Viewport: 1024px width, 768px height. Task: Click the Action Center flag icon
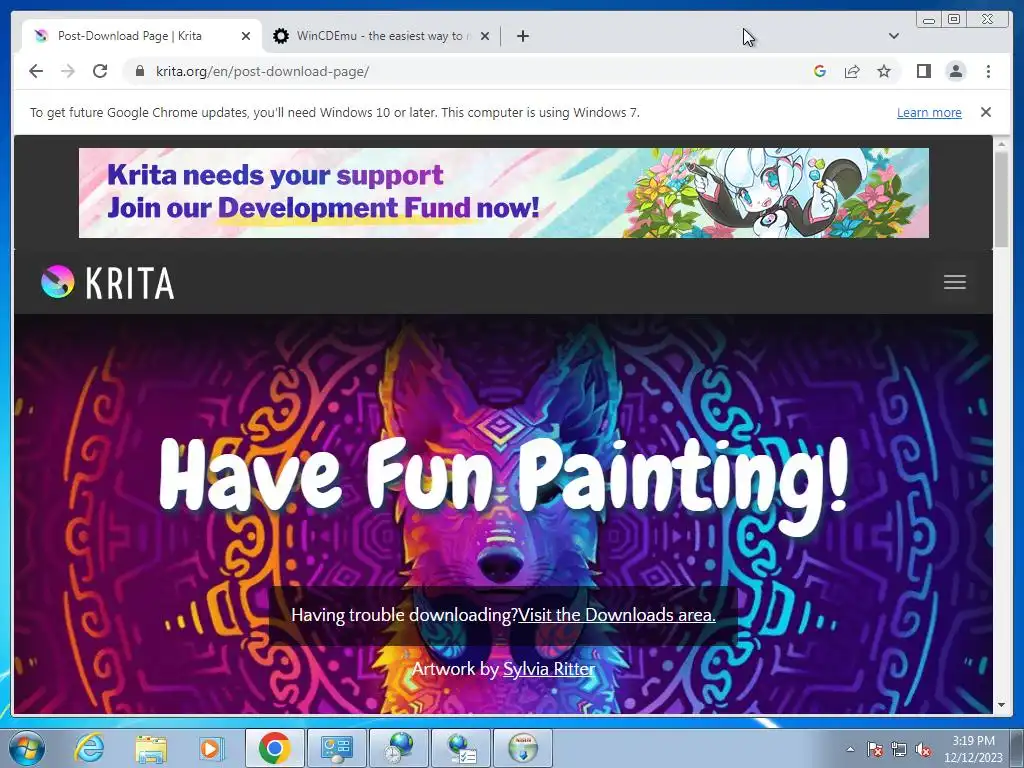[x=874, y=749]
